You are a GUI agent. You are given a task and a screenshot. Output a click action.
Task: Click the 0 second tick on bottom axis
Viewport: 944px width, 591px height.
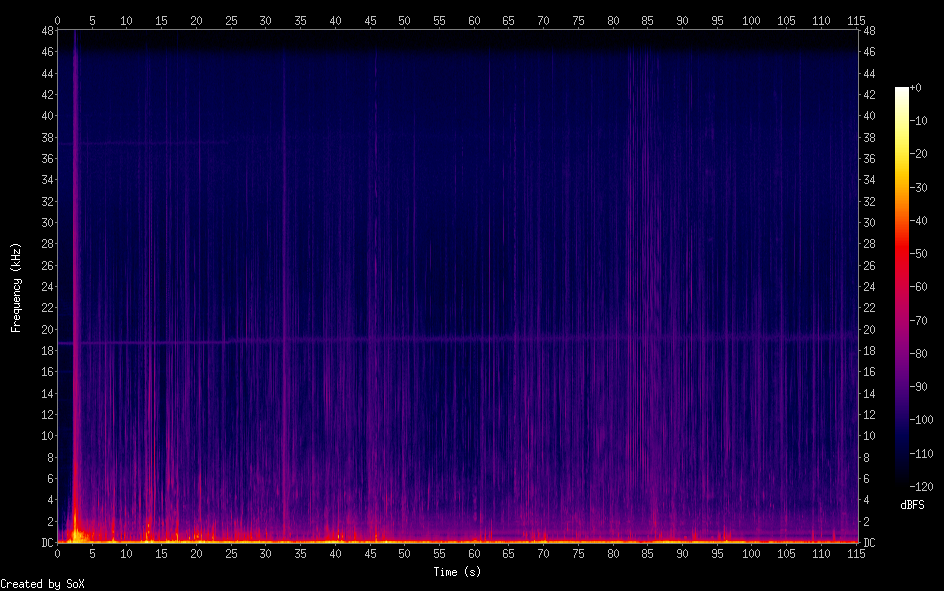tap(58, 554)
